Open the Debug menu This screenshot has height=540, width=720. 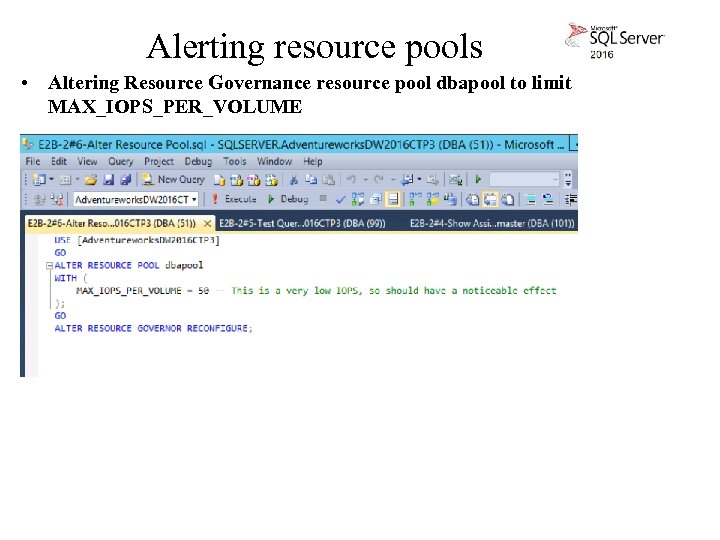tap(198, 162)
